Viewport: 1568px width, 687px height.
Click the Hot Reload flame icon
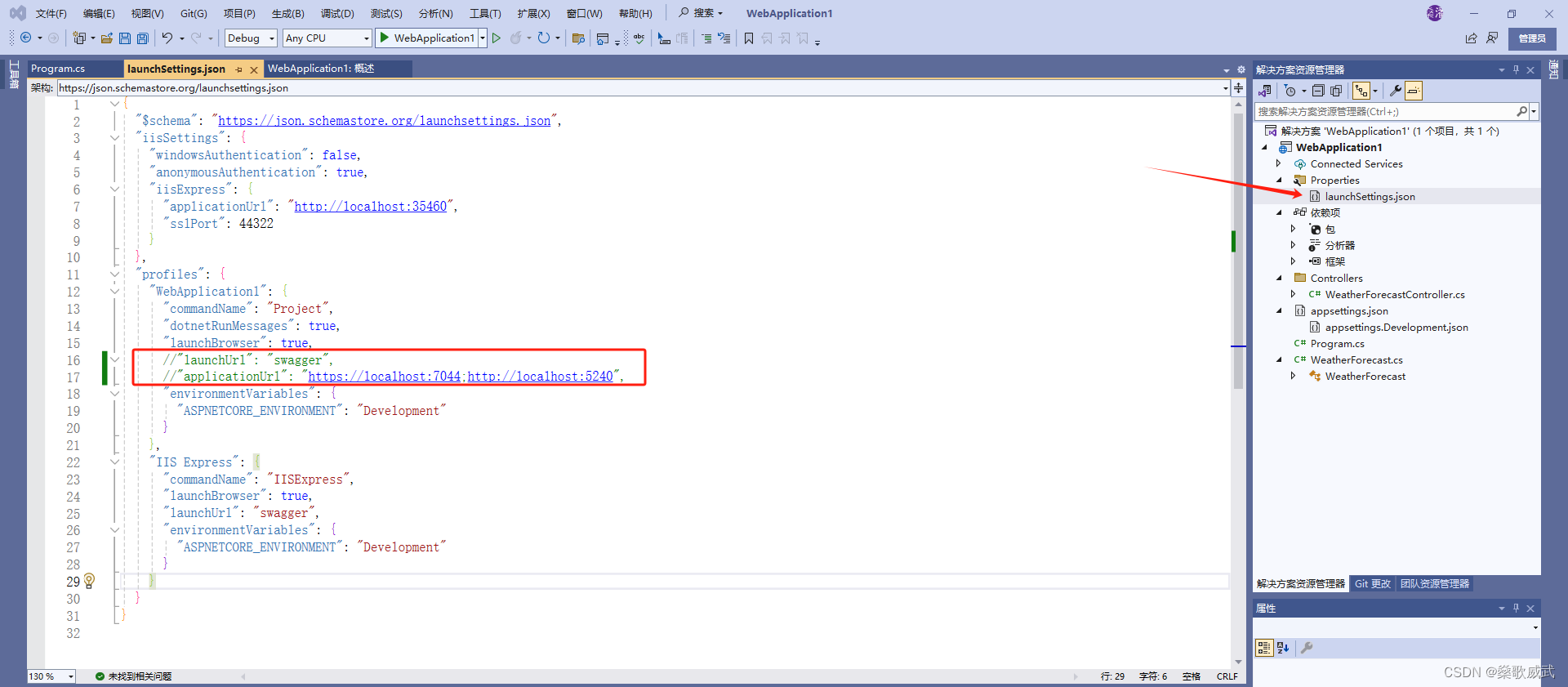coord(515,38)
